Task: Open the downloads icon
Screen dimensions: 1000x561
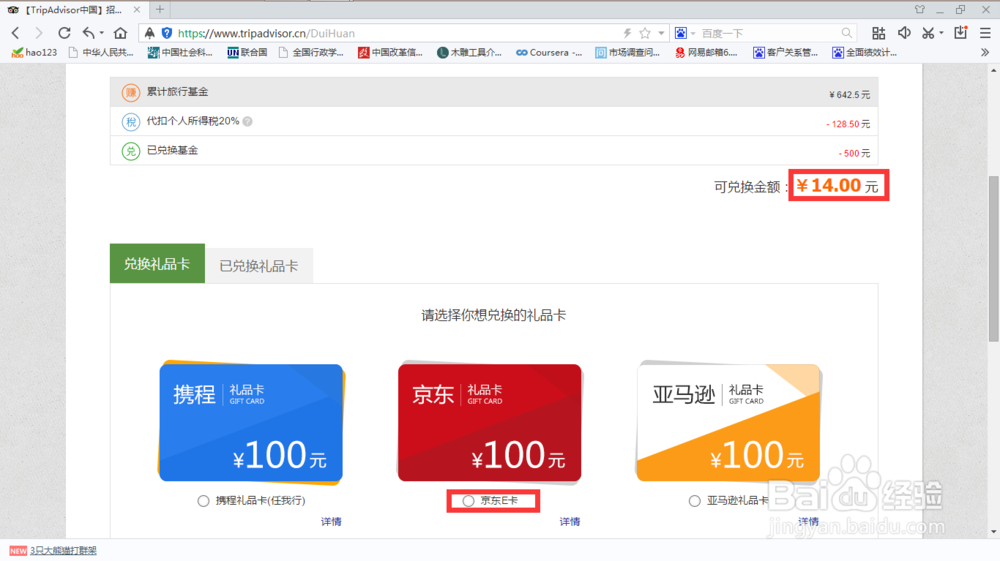Action: click(x=960, y=33)
